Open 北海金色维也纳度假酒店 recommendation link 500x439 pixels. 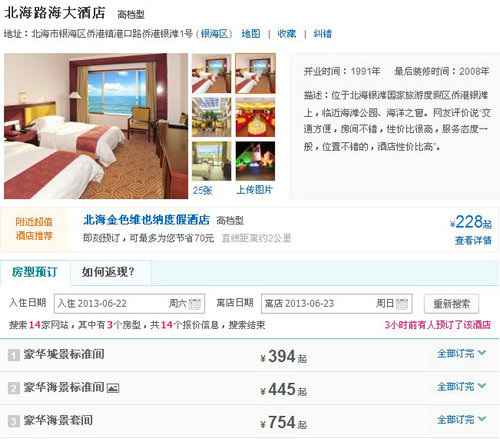[146, 220]
